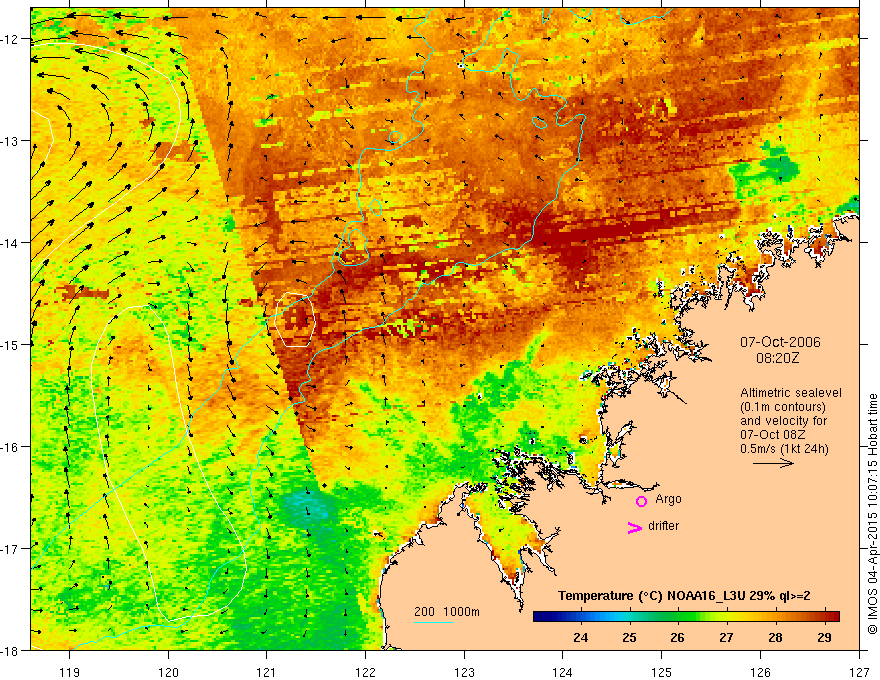The image size is (880, 680).
Task: Click the longitude axis label '119'
Action: (70, 672)
